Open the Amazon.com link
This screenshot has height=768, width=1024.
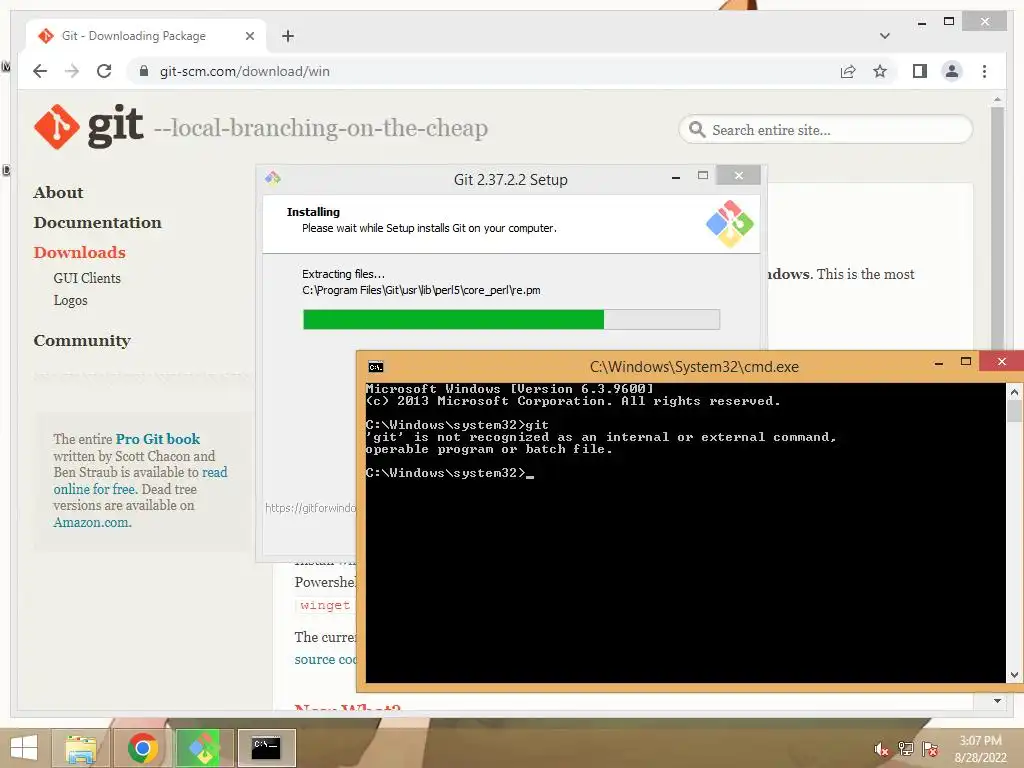pyautogui.click(x=92, y=522)
